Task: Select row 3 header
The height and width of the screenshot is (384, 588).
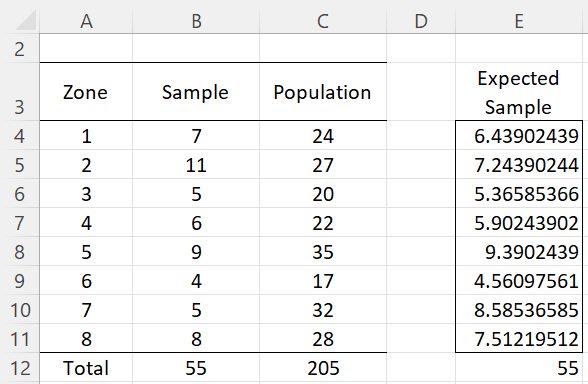Action: (20, 92)
